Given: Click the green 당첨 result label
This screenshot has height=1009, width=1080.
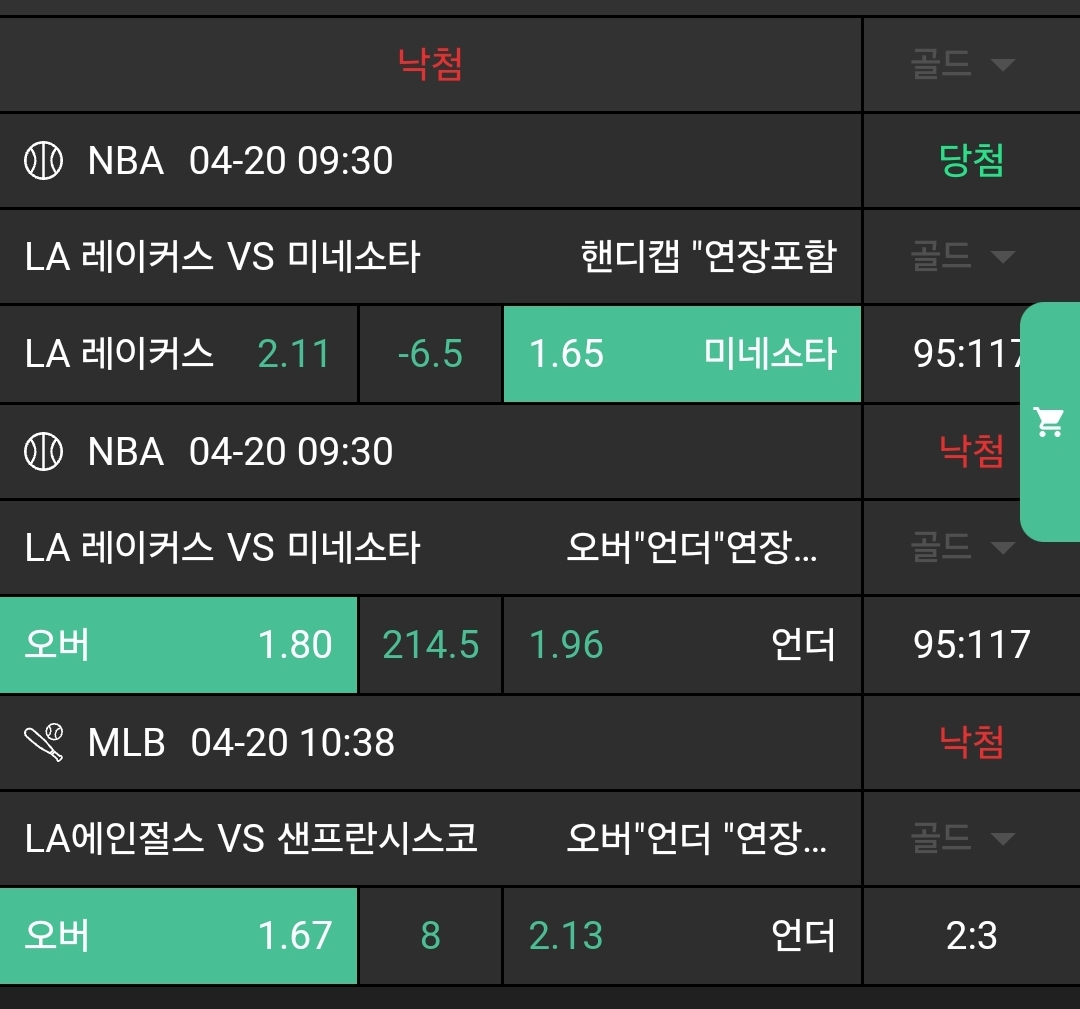Looking at the screenshot, I should coord(971,160).
